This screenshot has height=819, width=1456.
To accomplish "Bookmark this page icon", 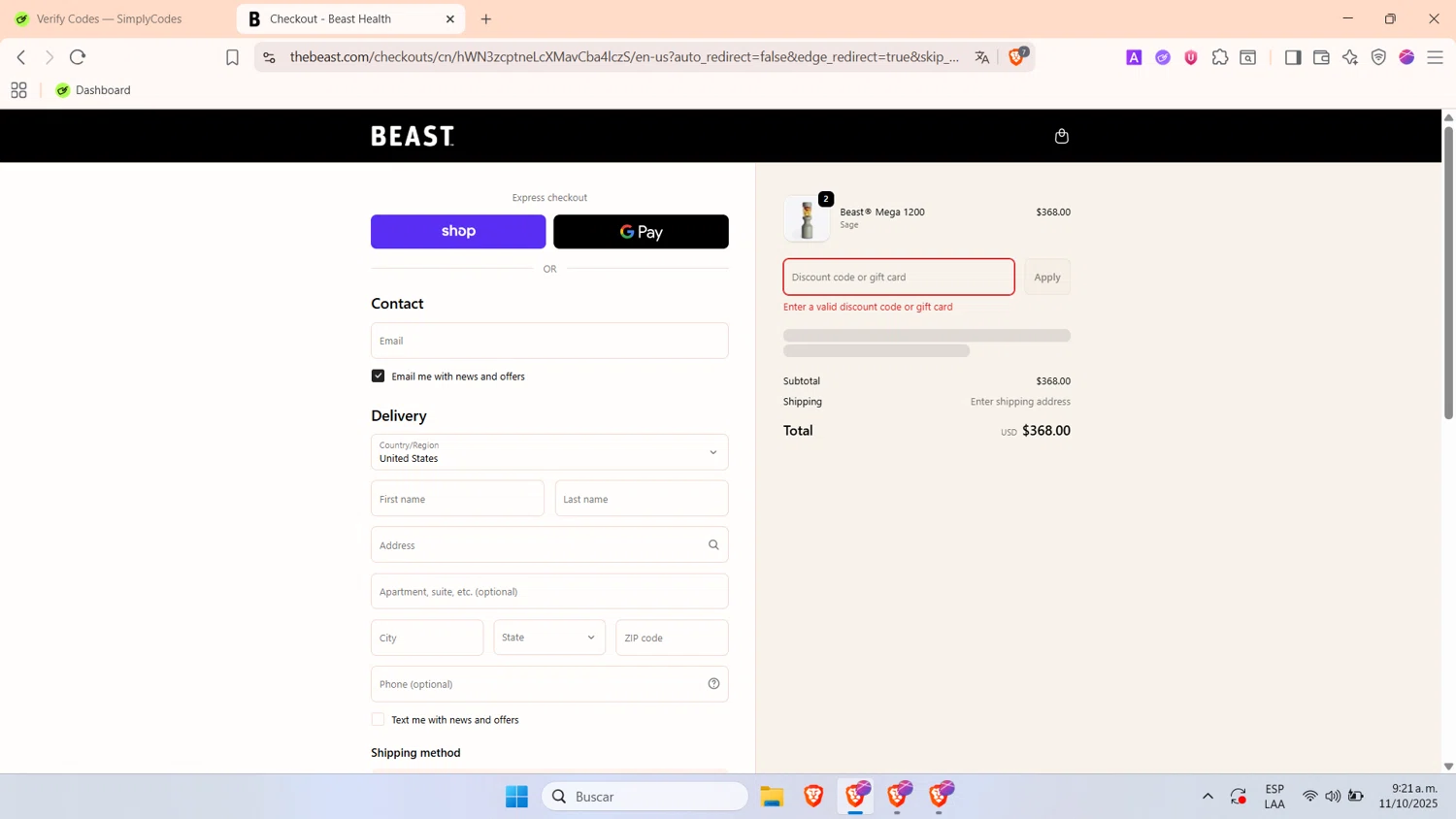I will pyautogui.click(x=232, y=57).
